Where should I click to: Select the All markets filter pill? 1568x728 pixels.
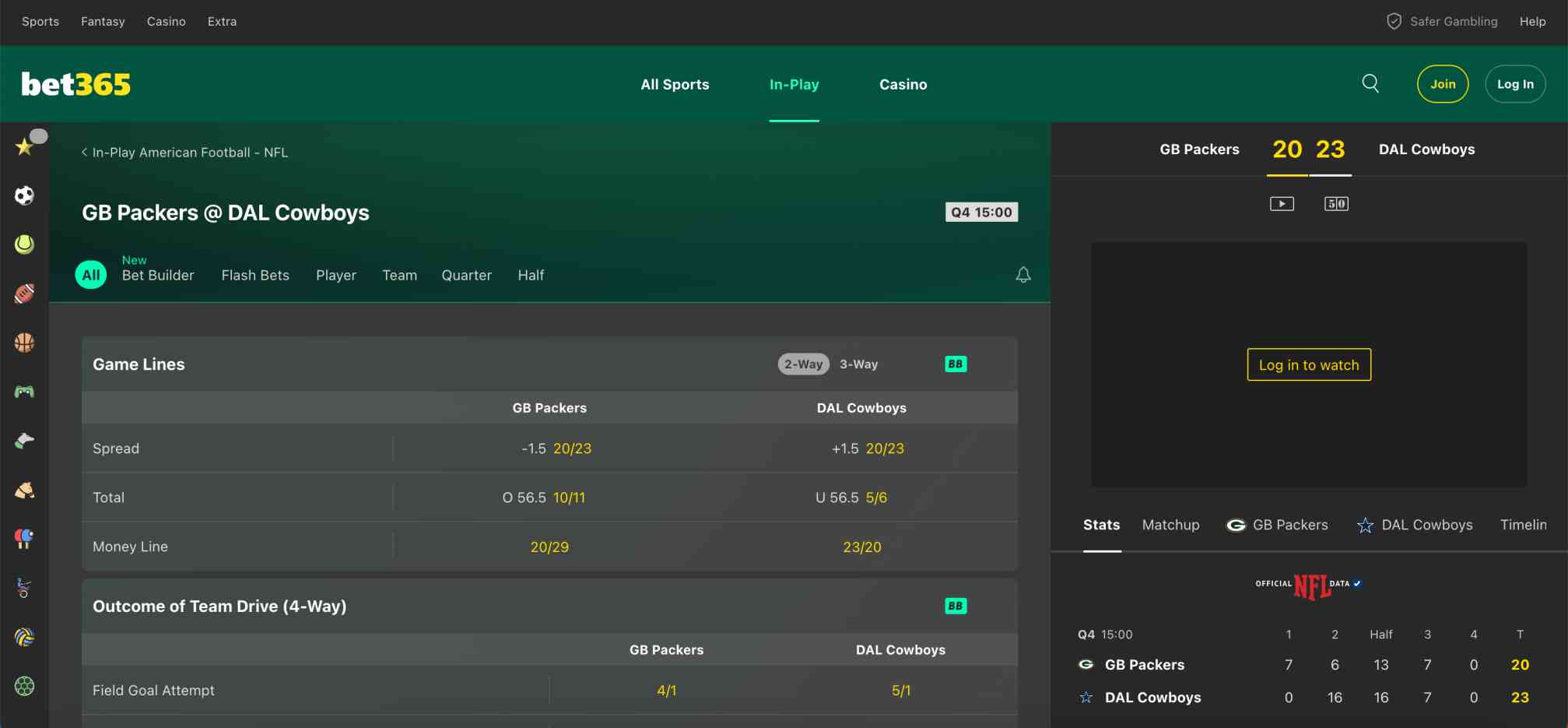coord(90,274)
